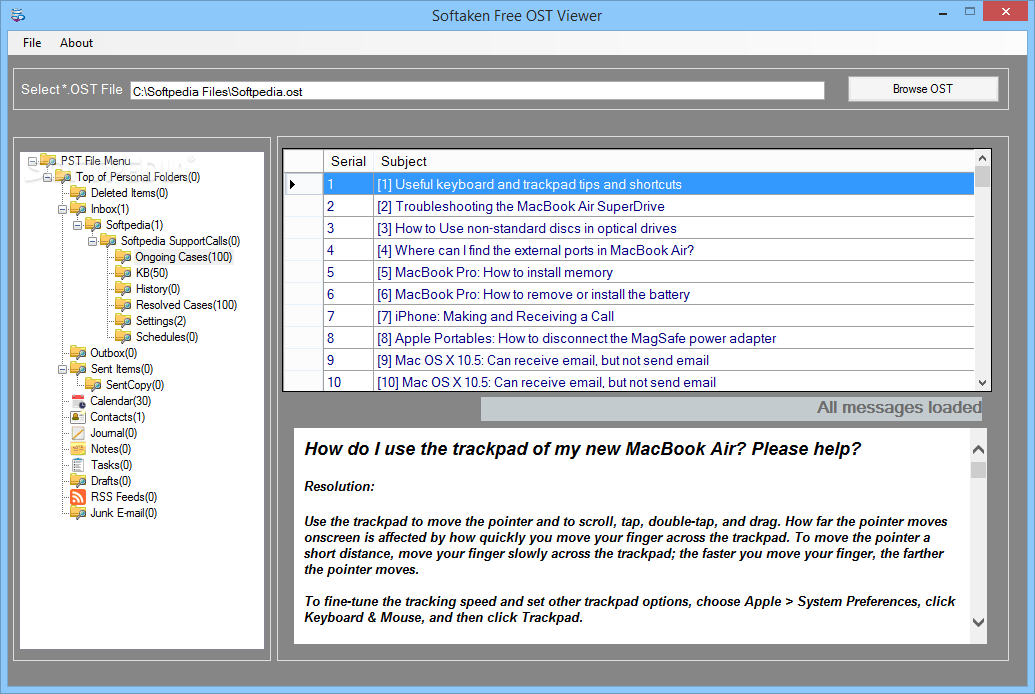
Task: Collapse the Softpedia SupportCalls node
Action: (92, 241)
